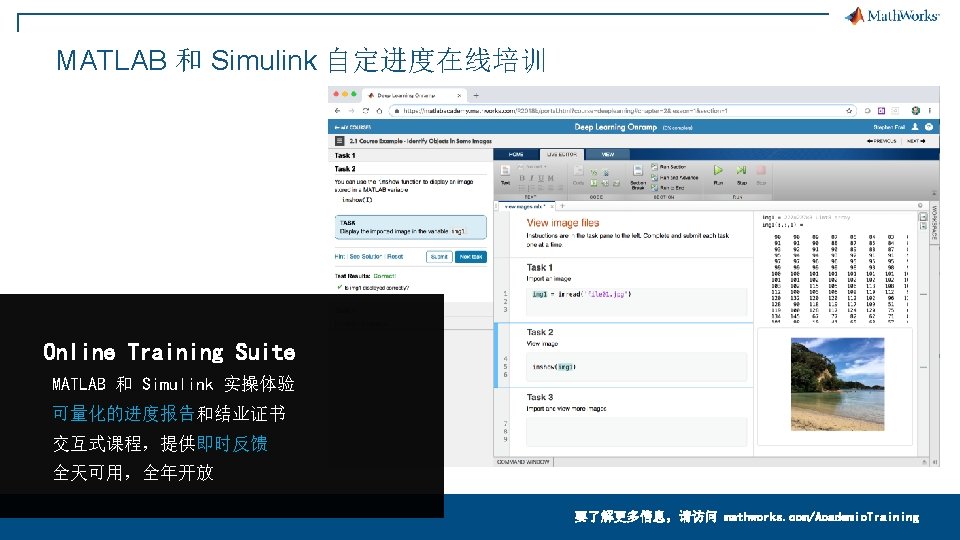
Task: Toggle monospace formatting in ribbon
Action: click(x=550, y=178)
